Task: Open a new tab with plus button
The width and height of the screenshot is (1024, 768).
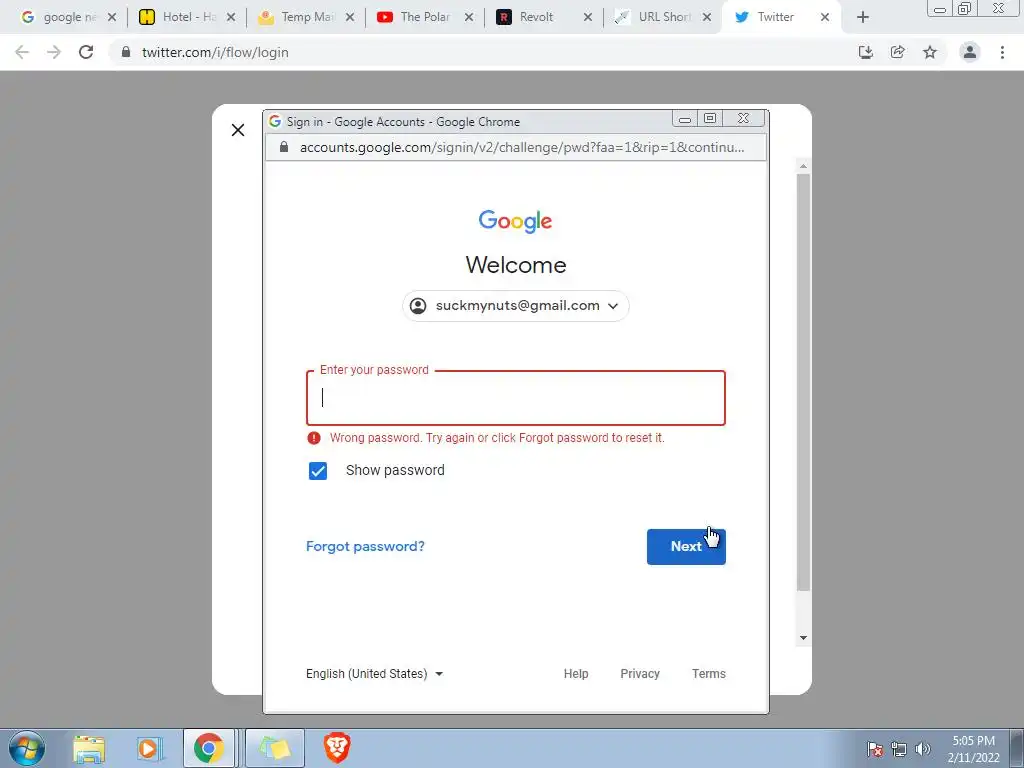Action: pos(863,18)
